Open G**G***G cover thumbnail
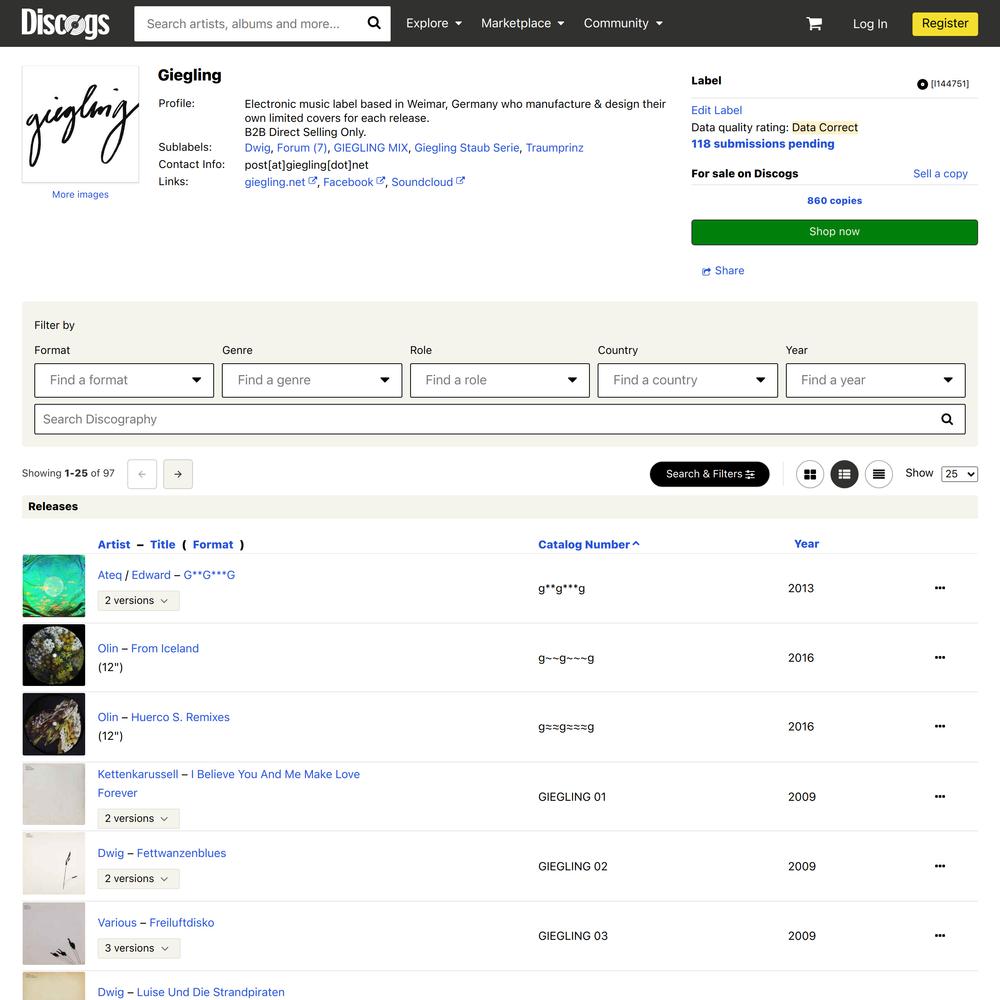The image size is (1000, 1000). pyautogui.click(x=54, y=585)
